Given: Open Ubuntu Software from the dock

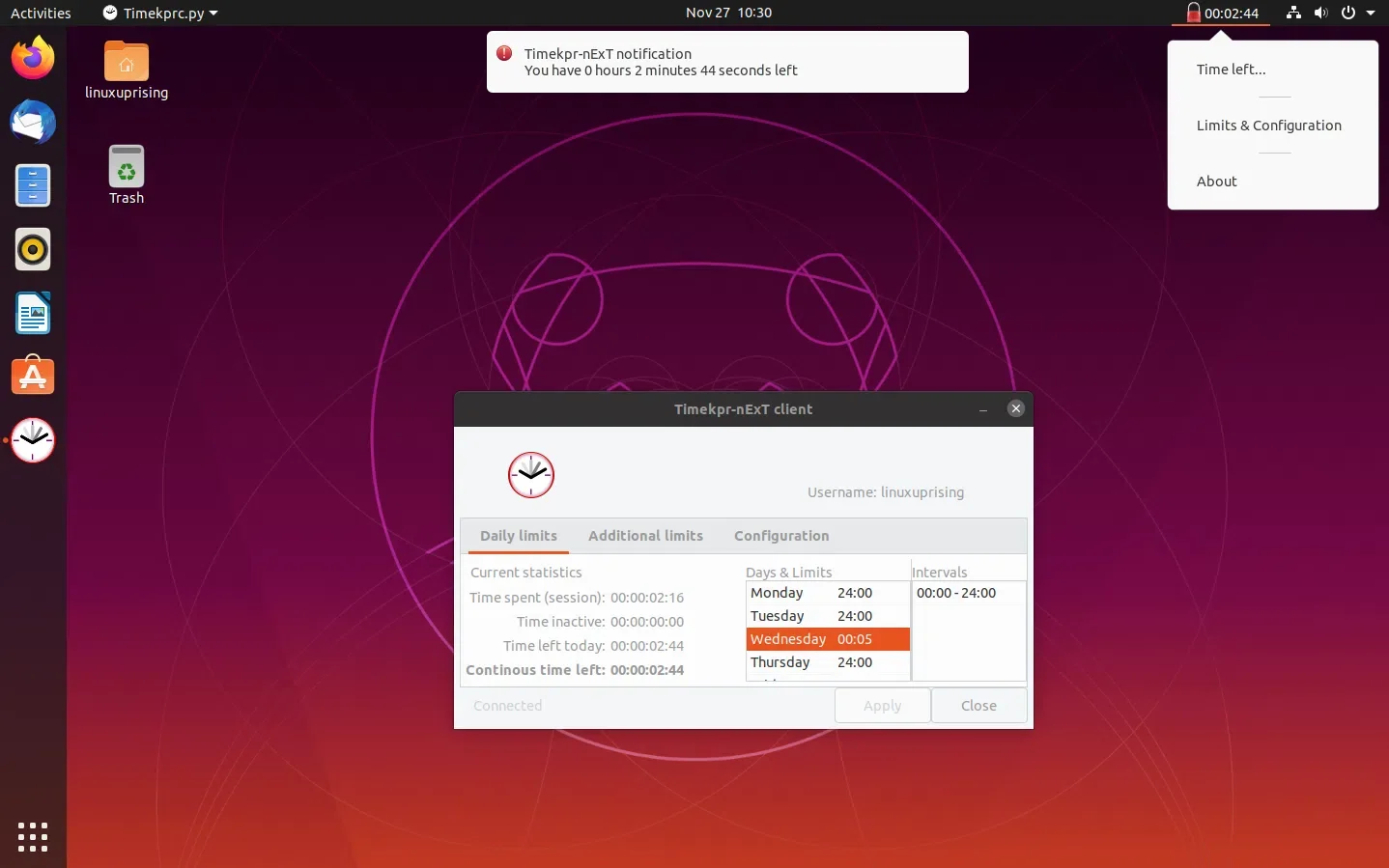Looking at the screenshot, I should pyautogui.click(x=32, y=376).
